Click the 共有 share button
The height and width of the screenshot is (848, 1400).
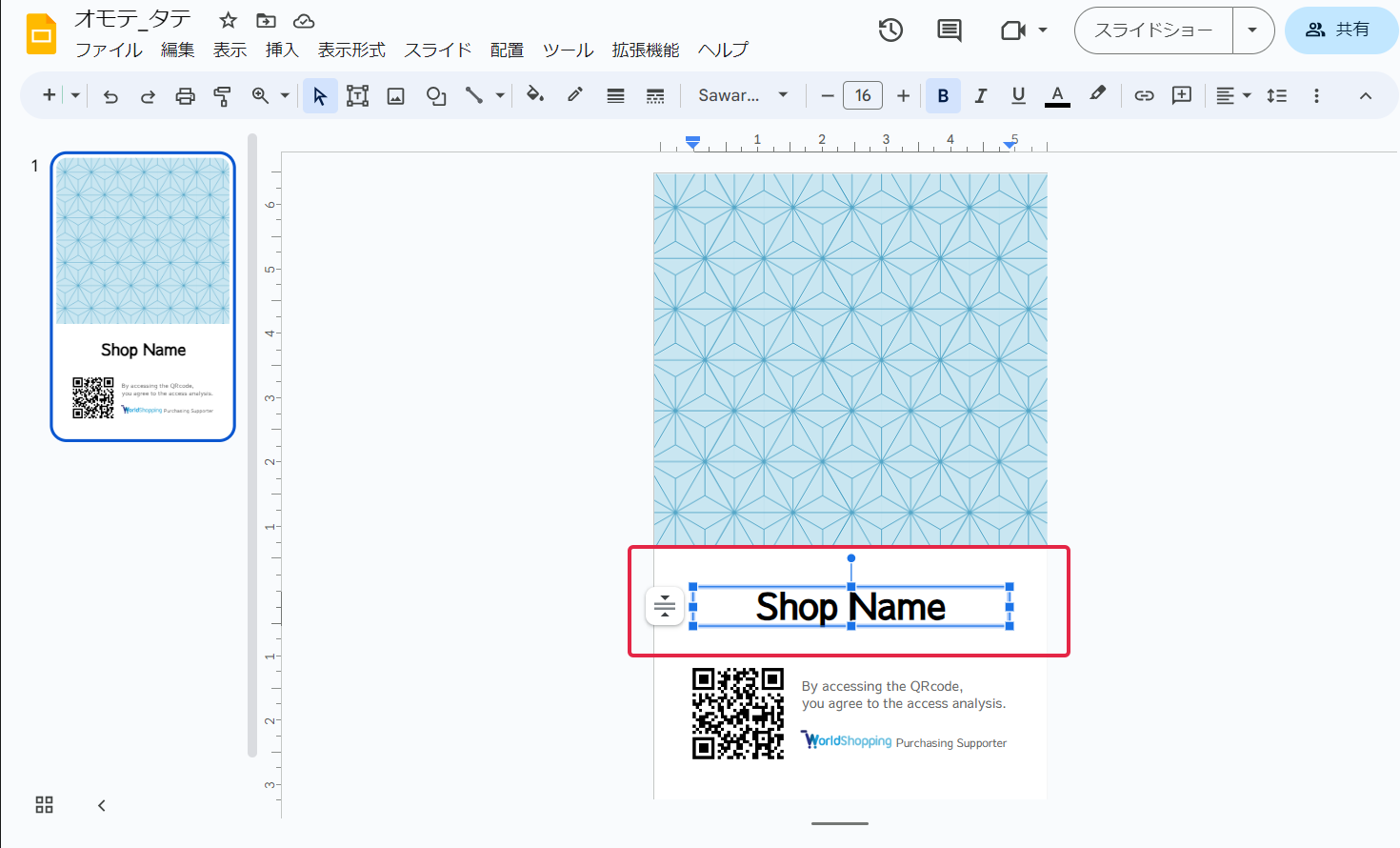[1340, 30]
